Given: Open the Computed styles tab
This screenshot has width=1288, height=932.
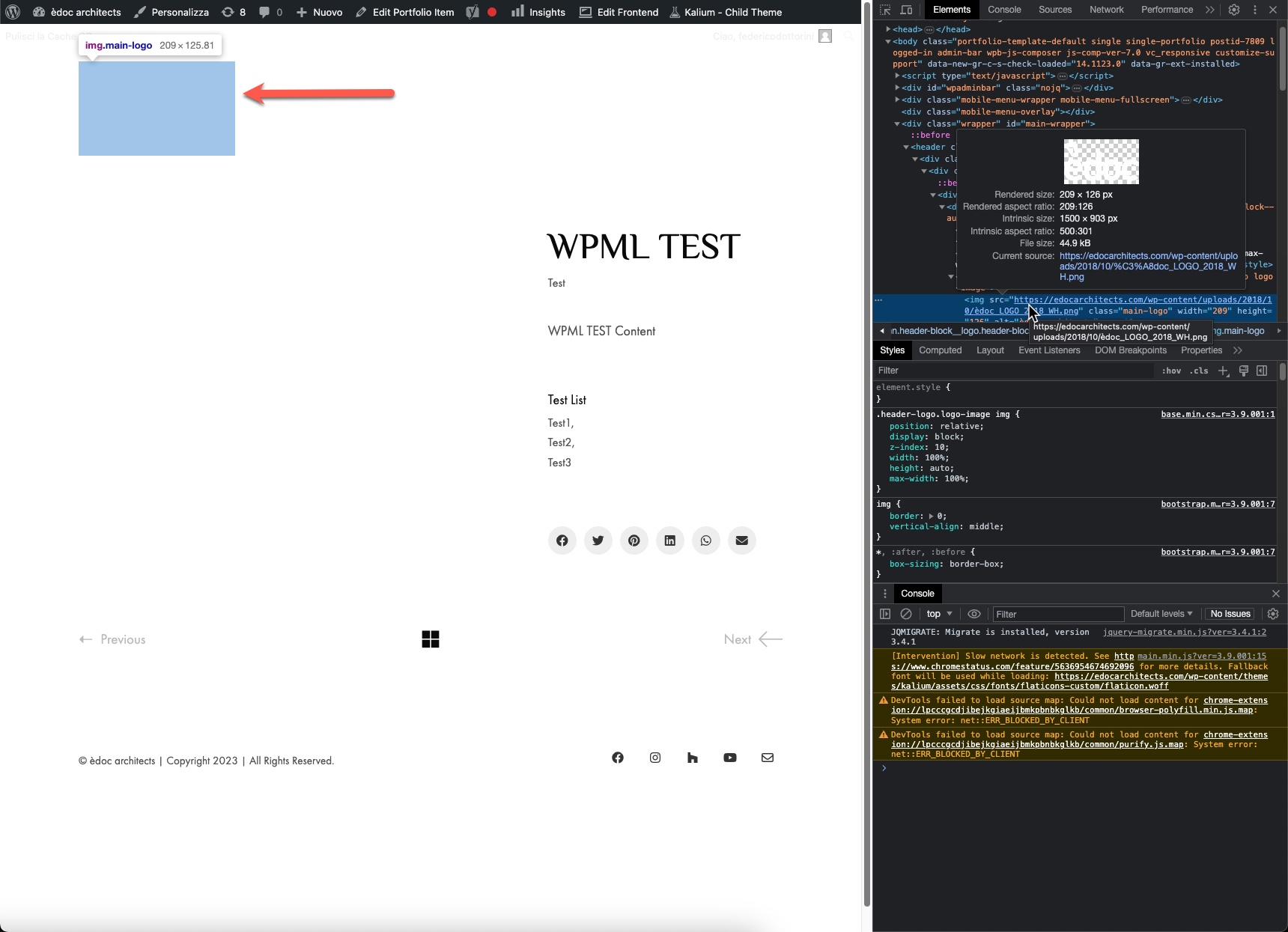Looking at the screenshot, I should coord(940,350).
